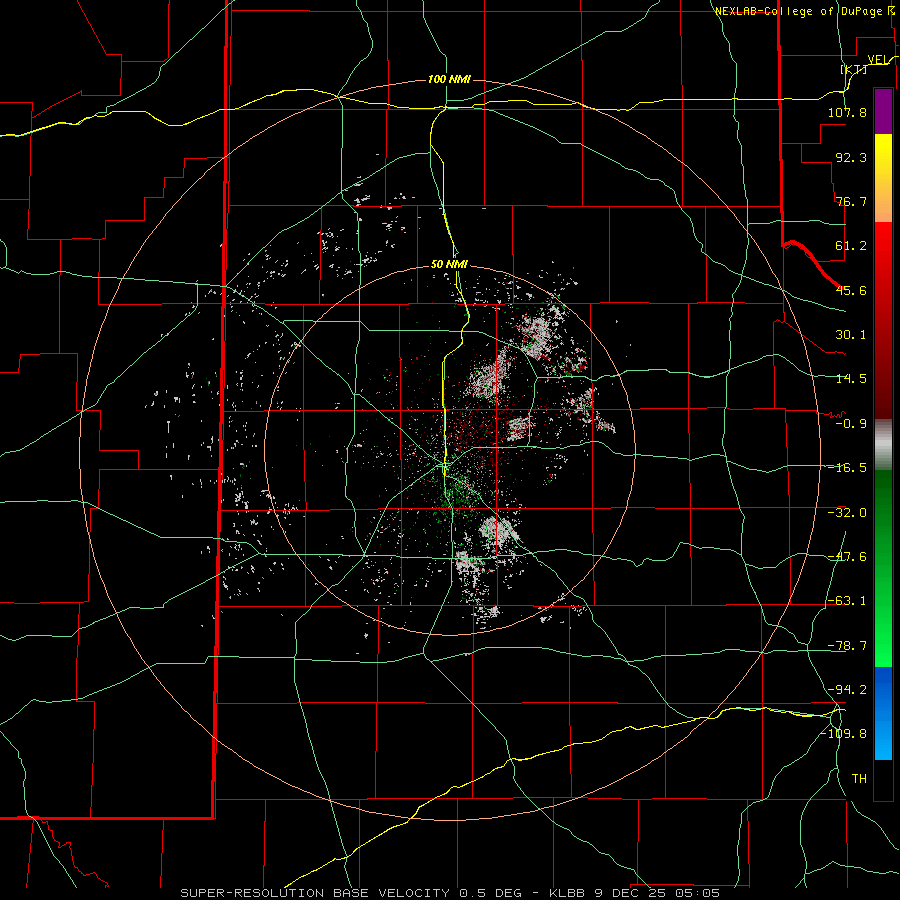Click the 92.3 legend value

pos(851,157)
